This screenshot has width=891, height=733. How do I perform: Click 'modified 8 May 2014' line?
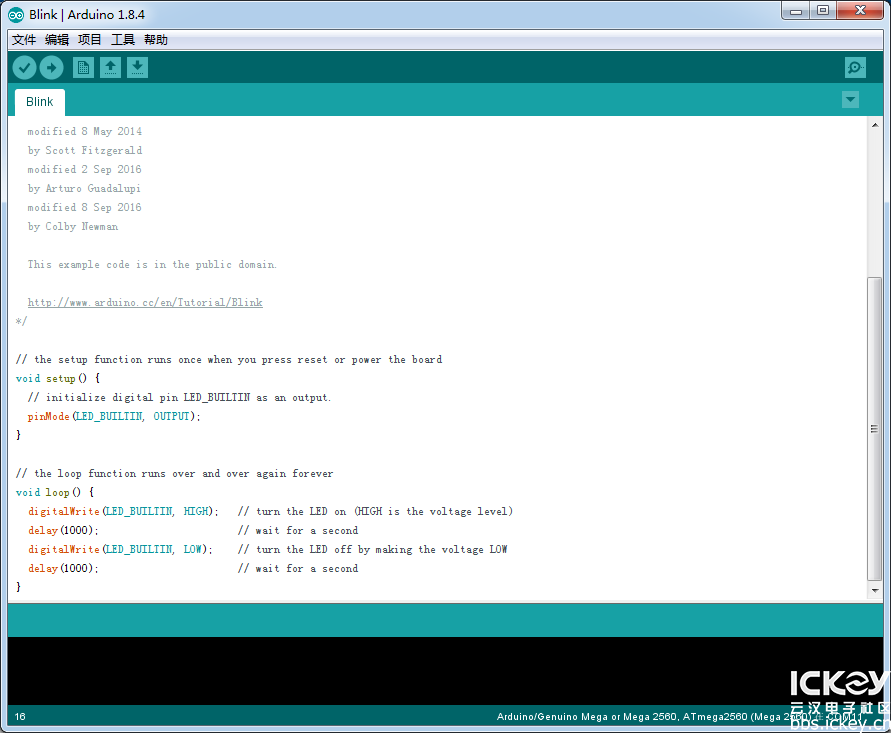85,131
